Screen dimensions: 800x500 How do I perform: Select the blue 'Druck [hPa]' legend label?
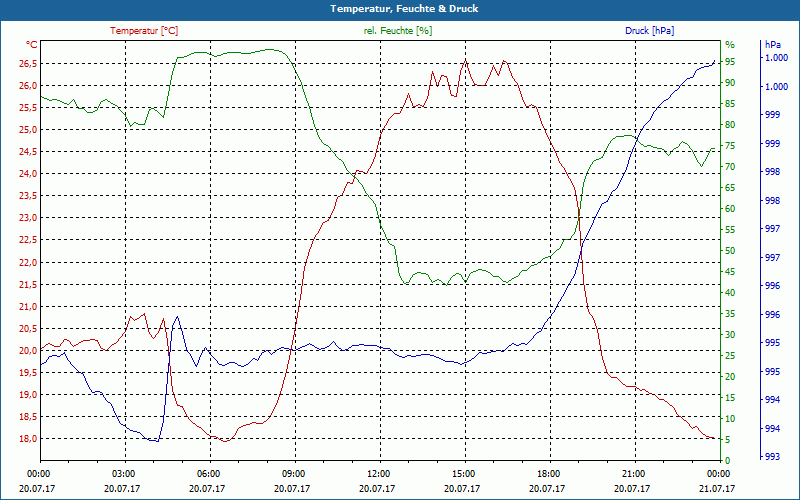[x=649, y=31]
